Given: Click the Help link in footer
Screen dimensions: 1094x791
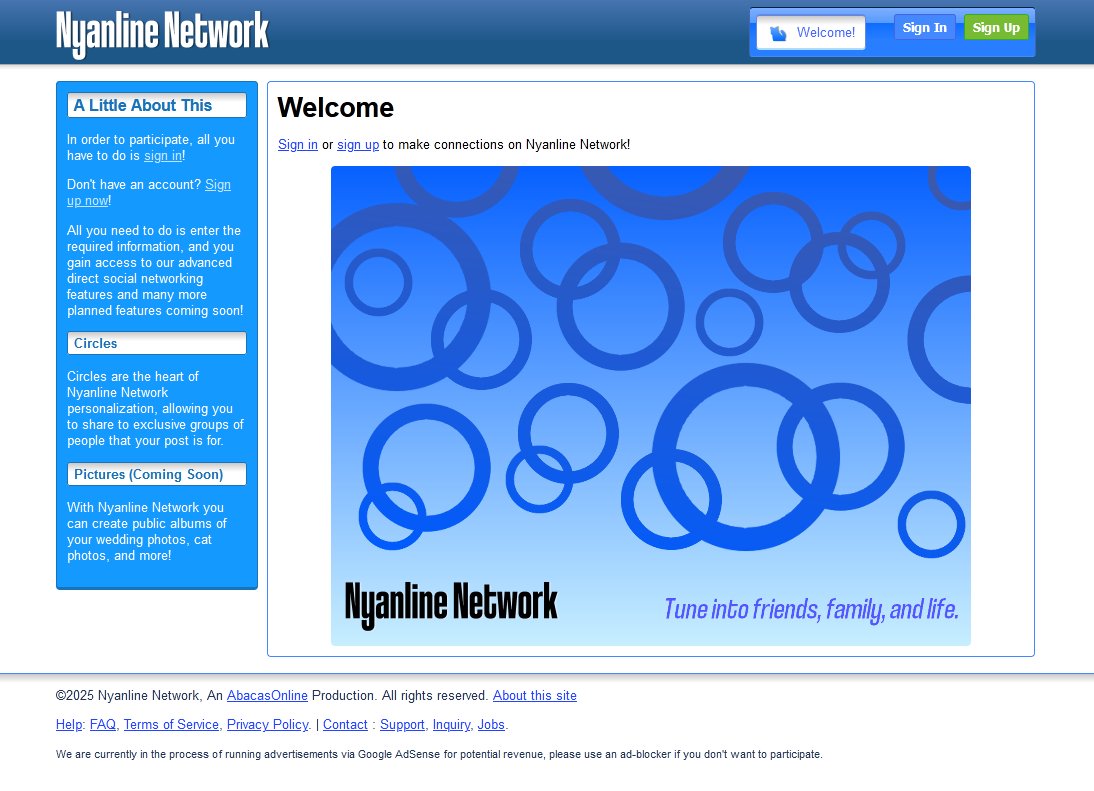Looking at the screenshot, I should tap(69, 724).
